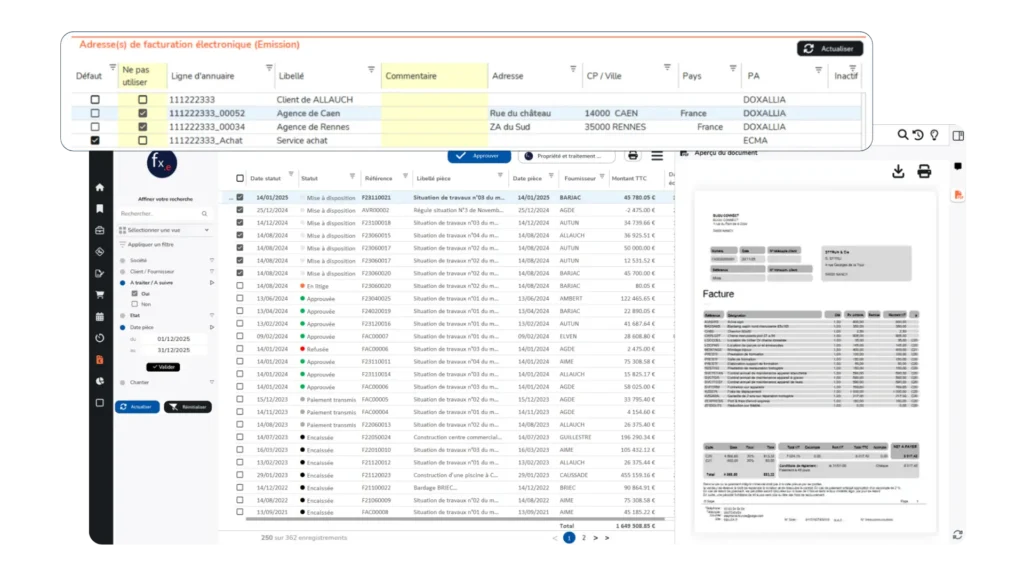Open the hamburger menu above the table

coord(657,155)
